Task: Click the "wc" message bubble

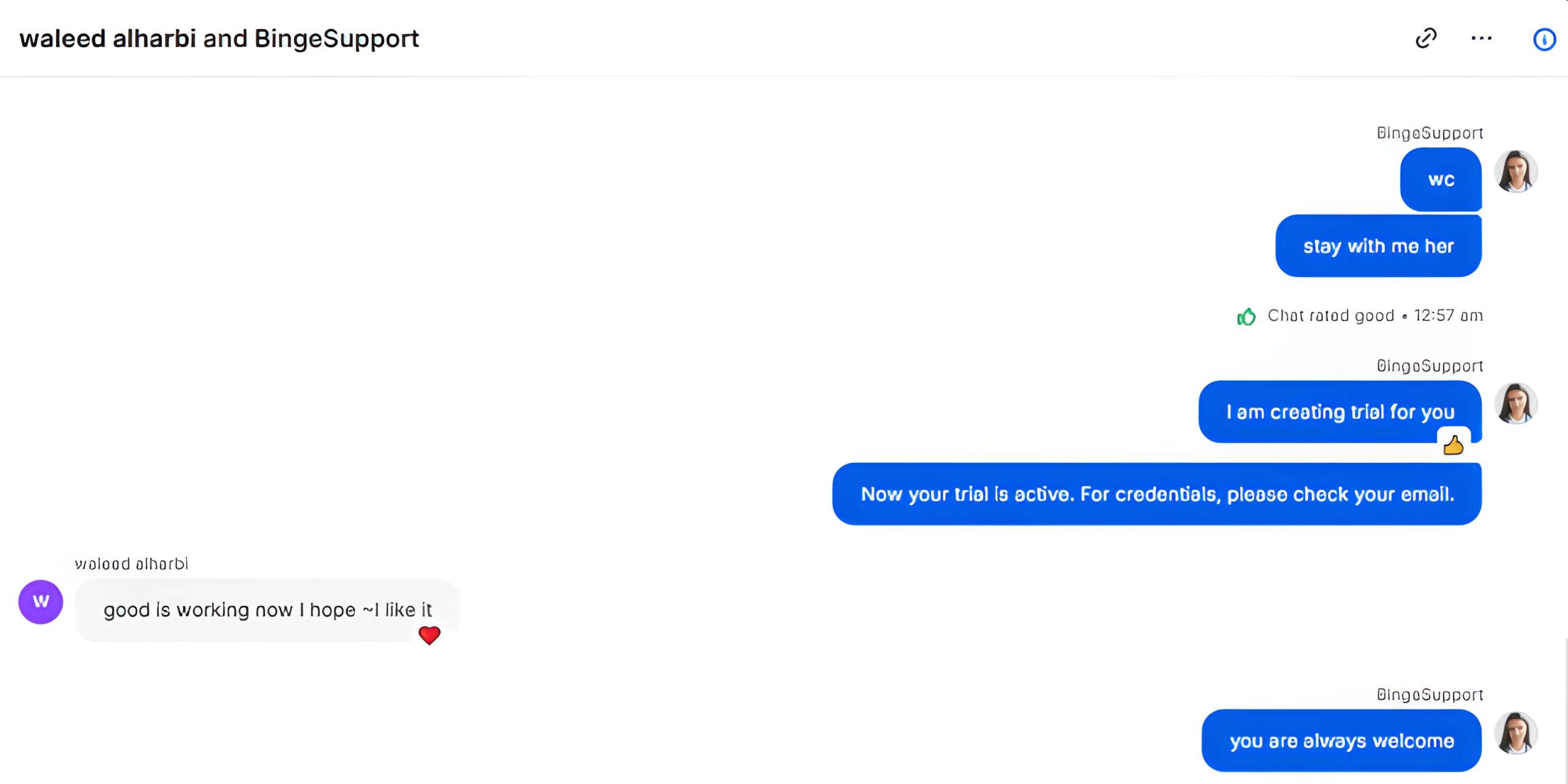Action: click(x=1441, y=179)
